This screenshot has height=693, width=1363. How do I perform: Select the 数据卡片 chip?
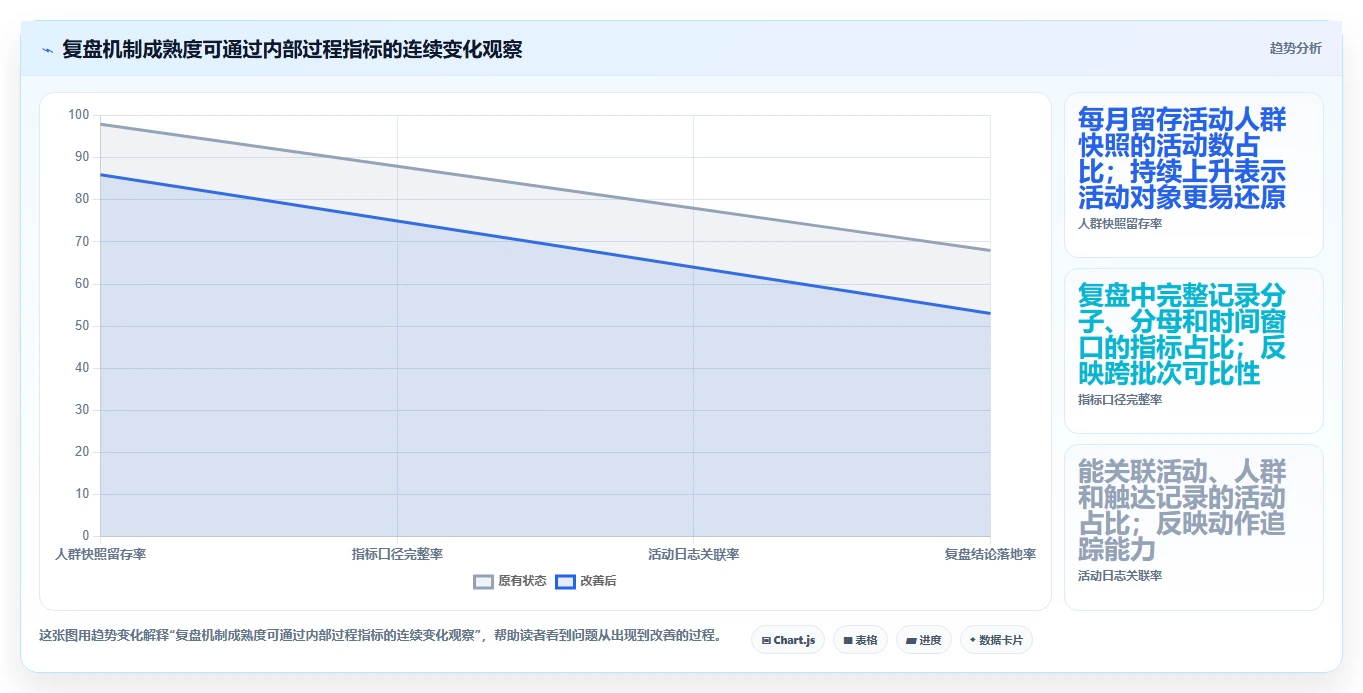[996, 640]
